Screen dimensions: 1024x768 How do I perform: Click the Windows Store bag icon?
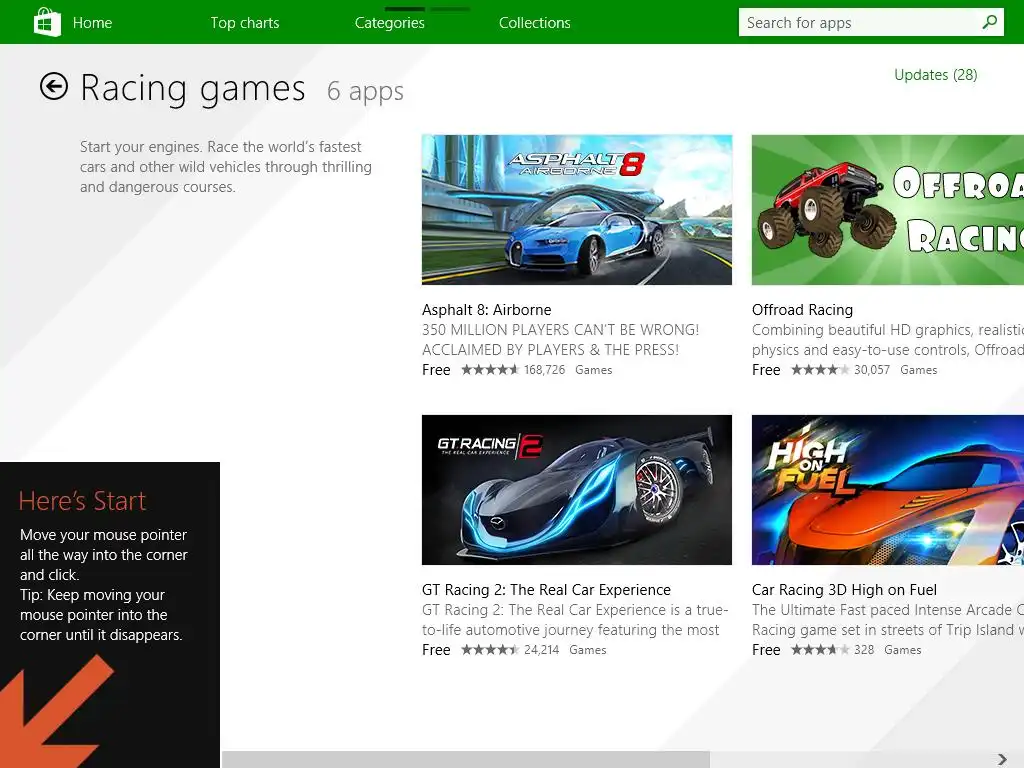47,22
